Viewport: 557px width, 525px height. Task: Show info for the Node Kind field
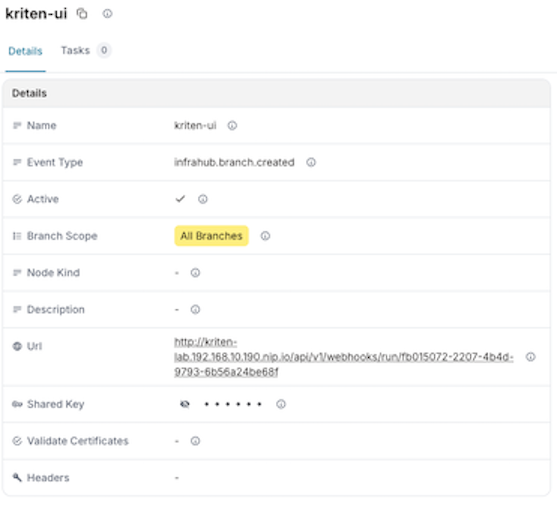click(x=195, y=272)
